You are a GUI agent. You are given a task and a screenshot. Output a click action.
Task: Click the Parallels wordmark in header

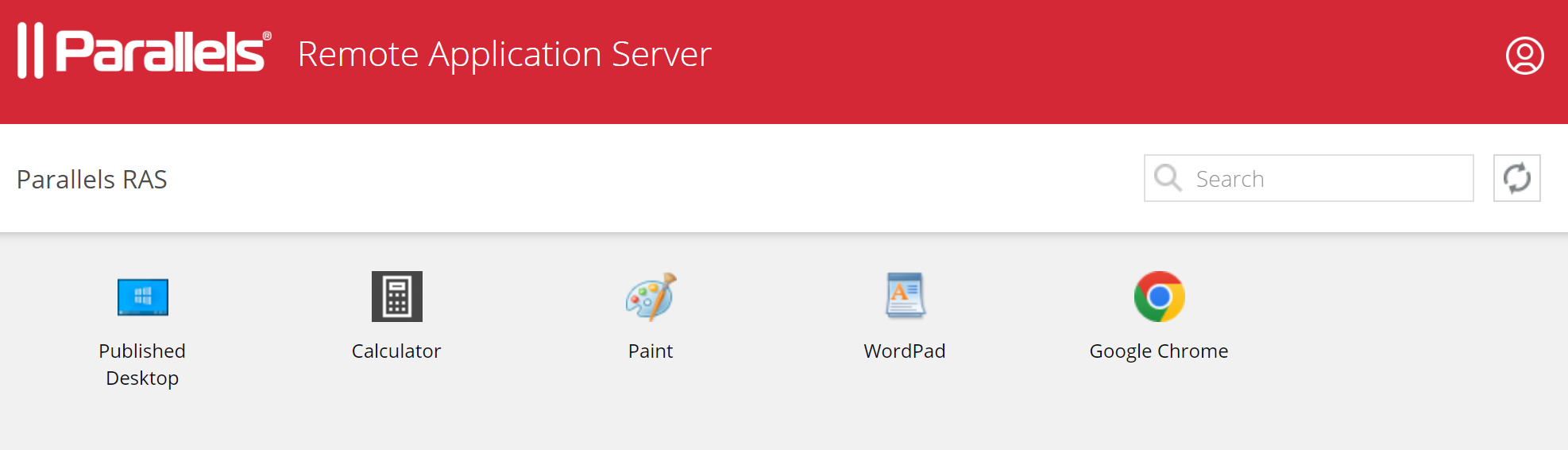159,52
